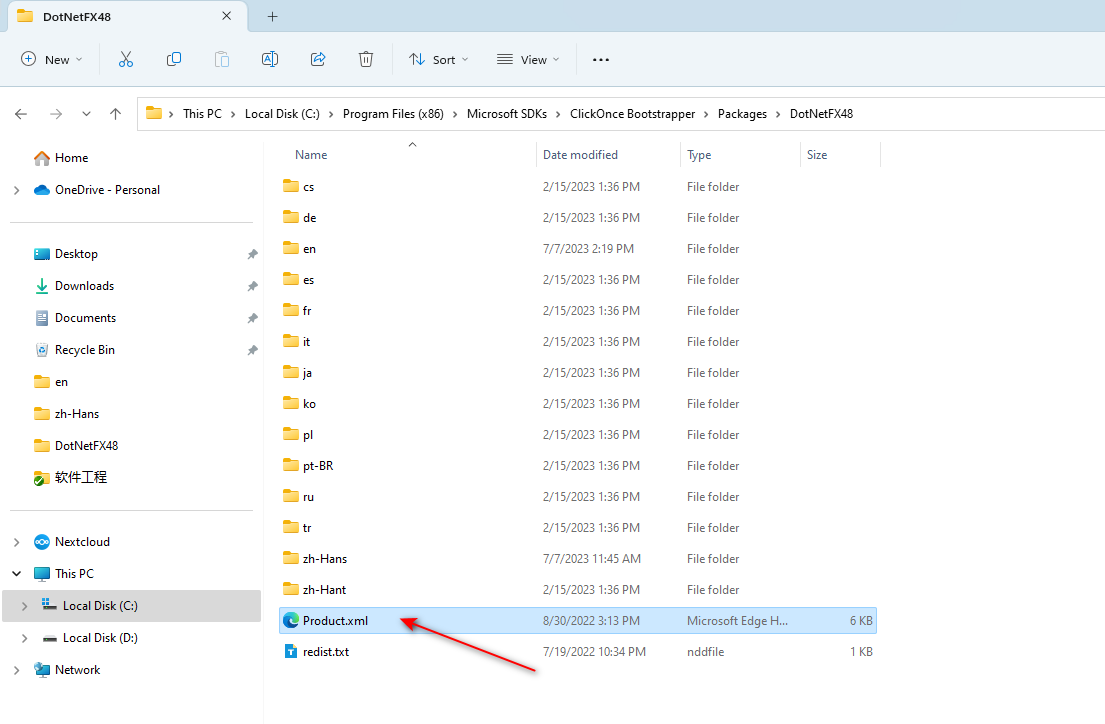Close the DotNetFX48 tab

click(226, 16)
